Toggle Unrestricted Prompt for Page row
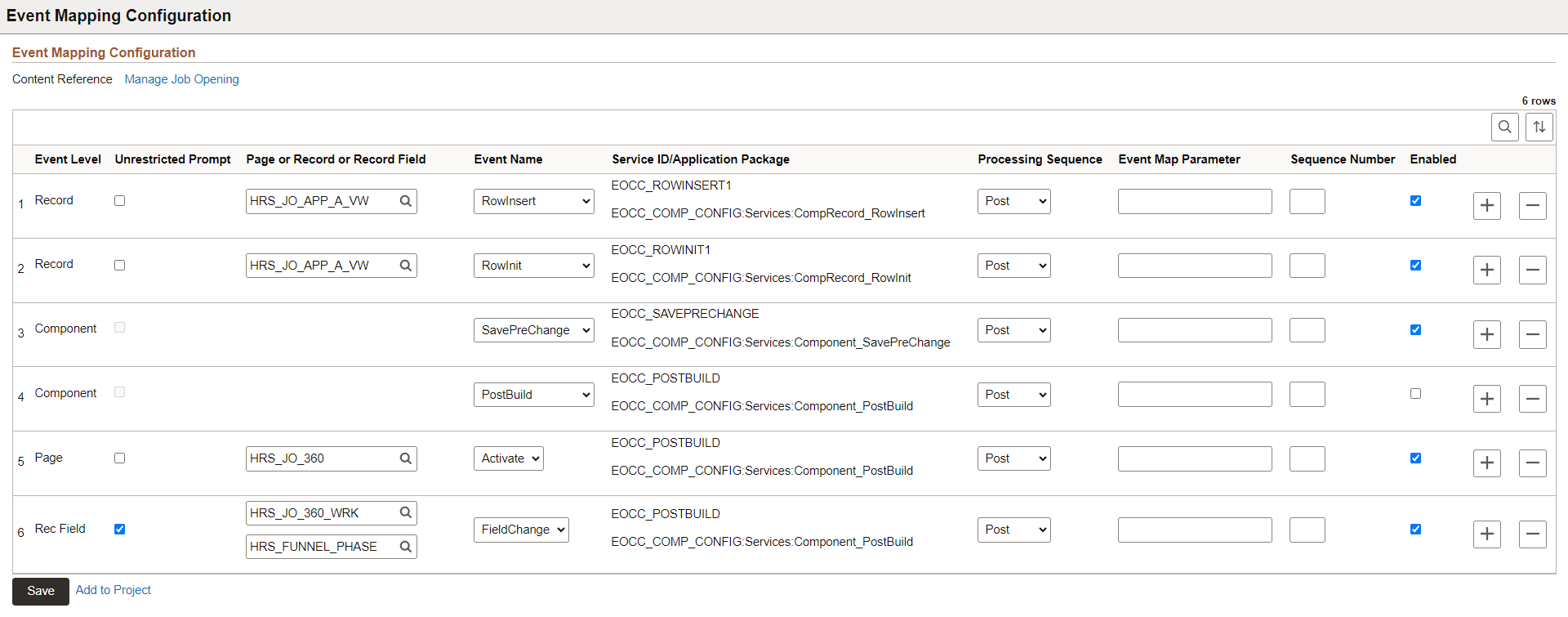Viewport: 1568px width, 617px height. point(119,458)
